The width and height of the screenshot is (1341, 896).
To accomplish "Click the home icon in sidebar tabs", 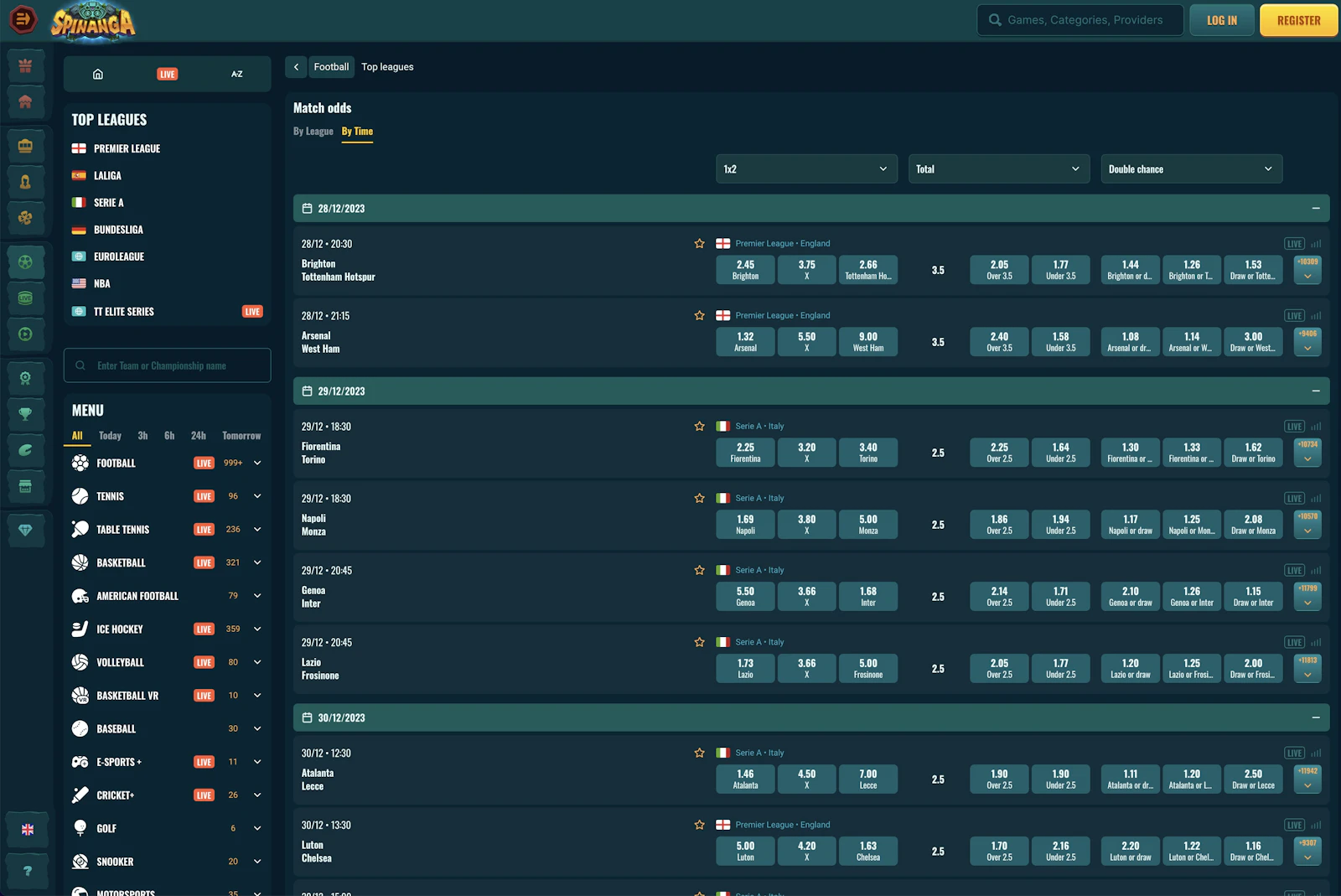I will 98,74.
